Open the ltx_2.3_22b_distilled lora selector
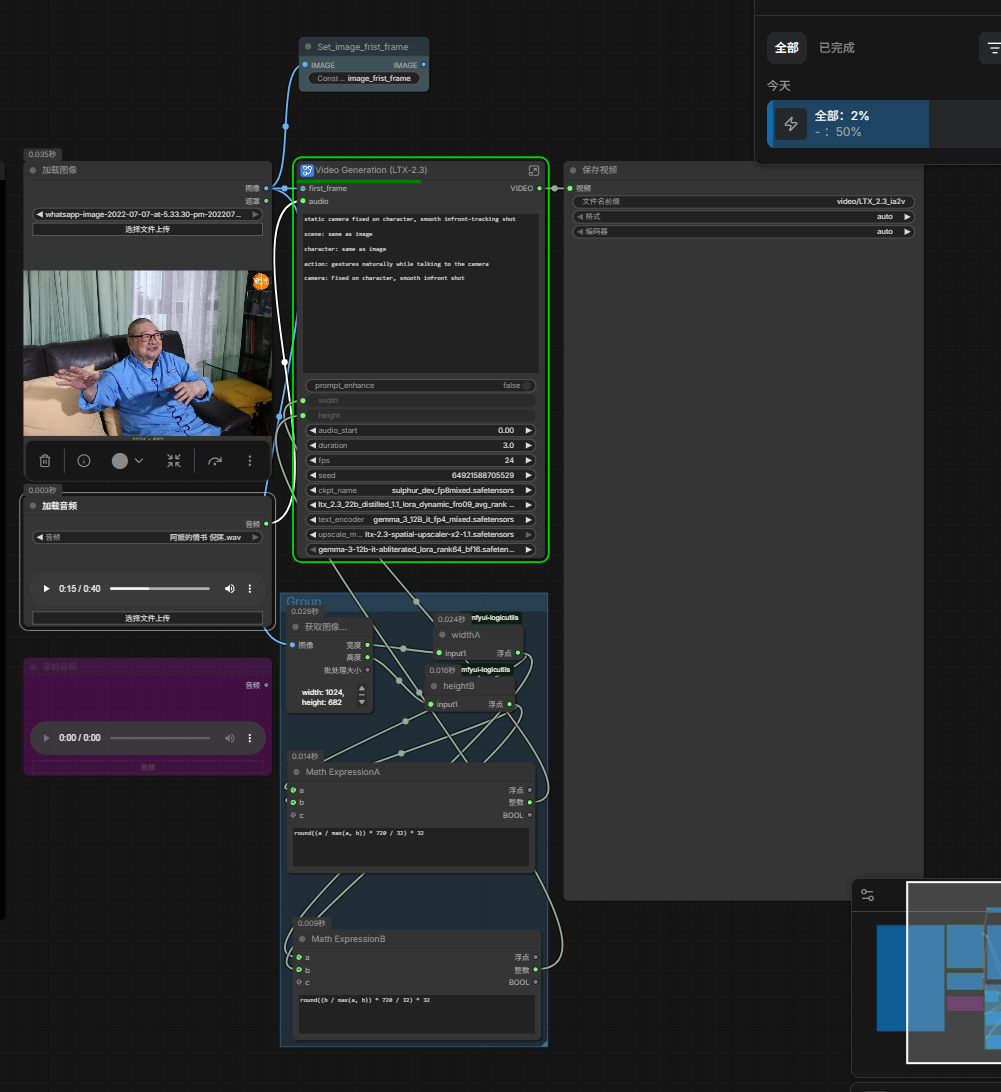Viewport: 1001px width, 1092px height. [421, 505]
